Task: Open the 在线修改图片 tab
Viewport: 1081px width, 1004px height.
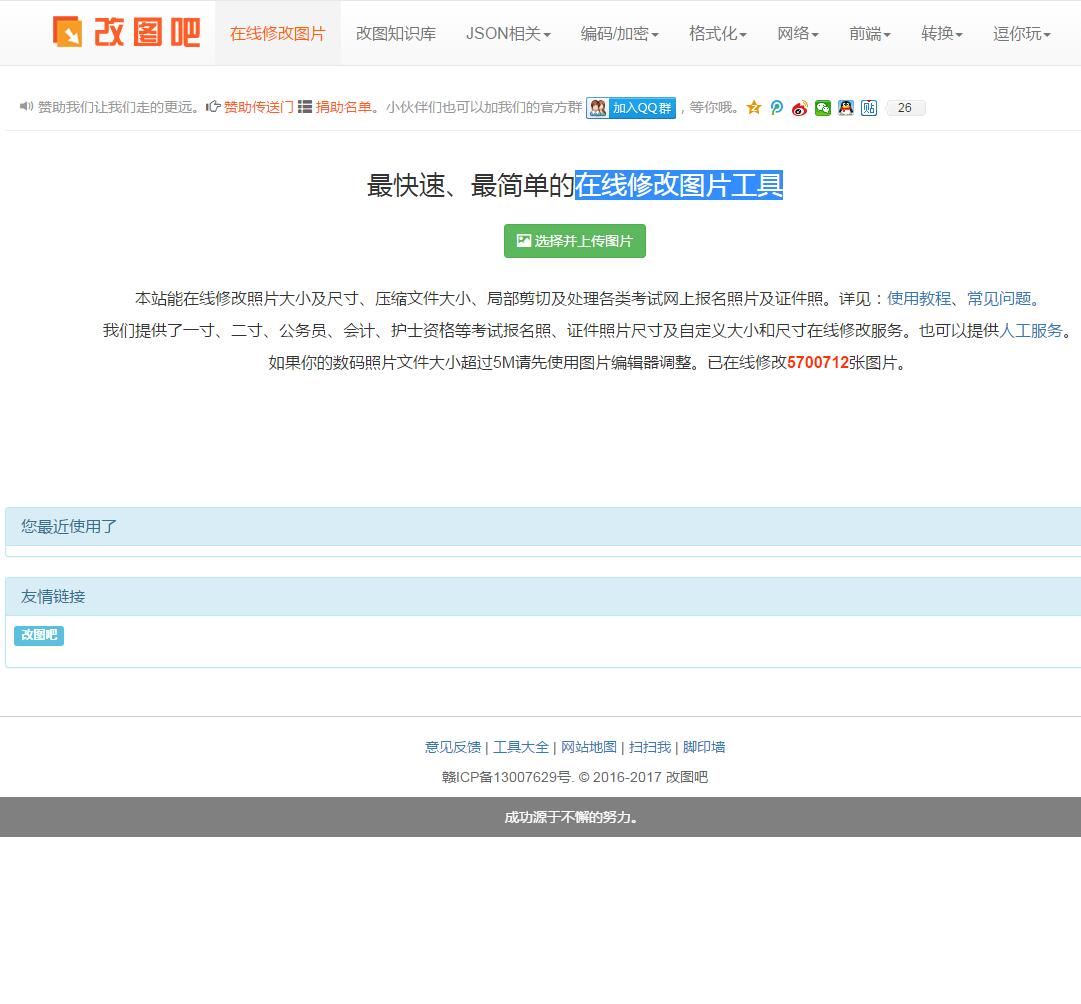Action: pos(277,33)
